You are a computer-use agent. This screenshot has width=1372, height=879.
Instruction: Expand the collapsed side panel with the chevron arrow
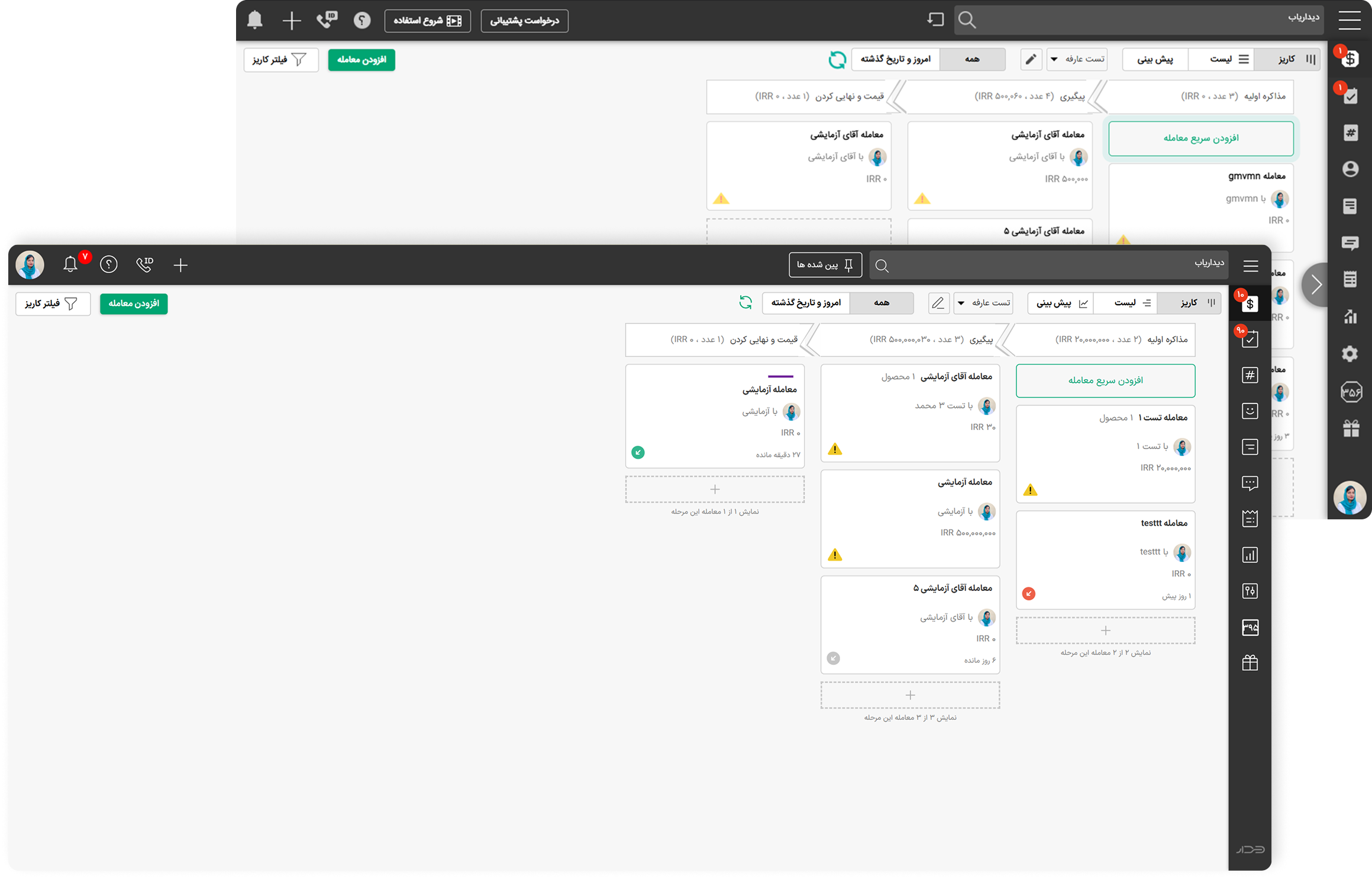pos(1316,285)
